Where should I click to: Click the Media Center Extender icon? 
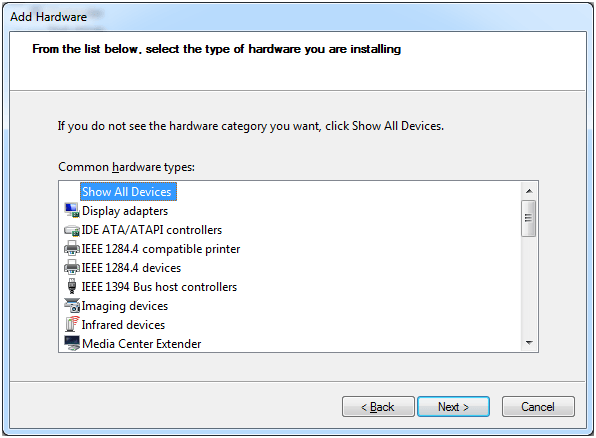click(72, 343)
